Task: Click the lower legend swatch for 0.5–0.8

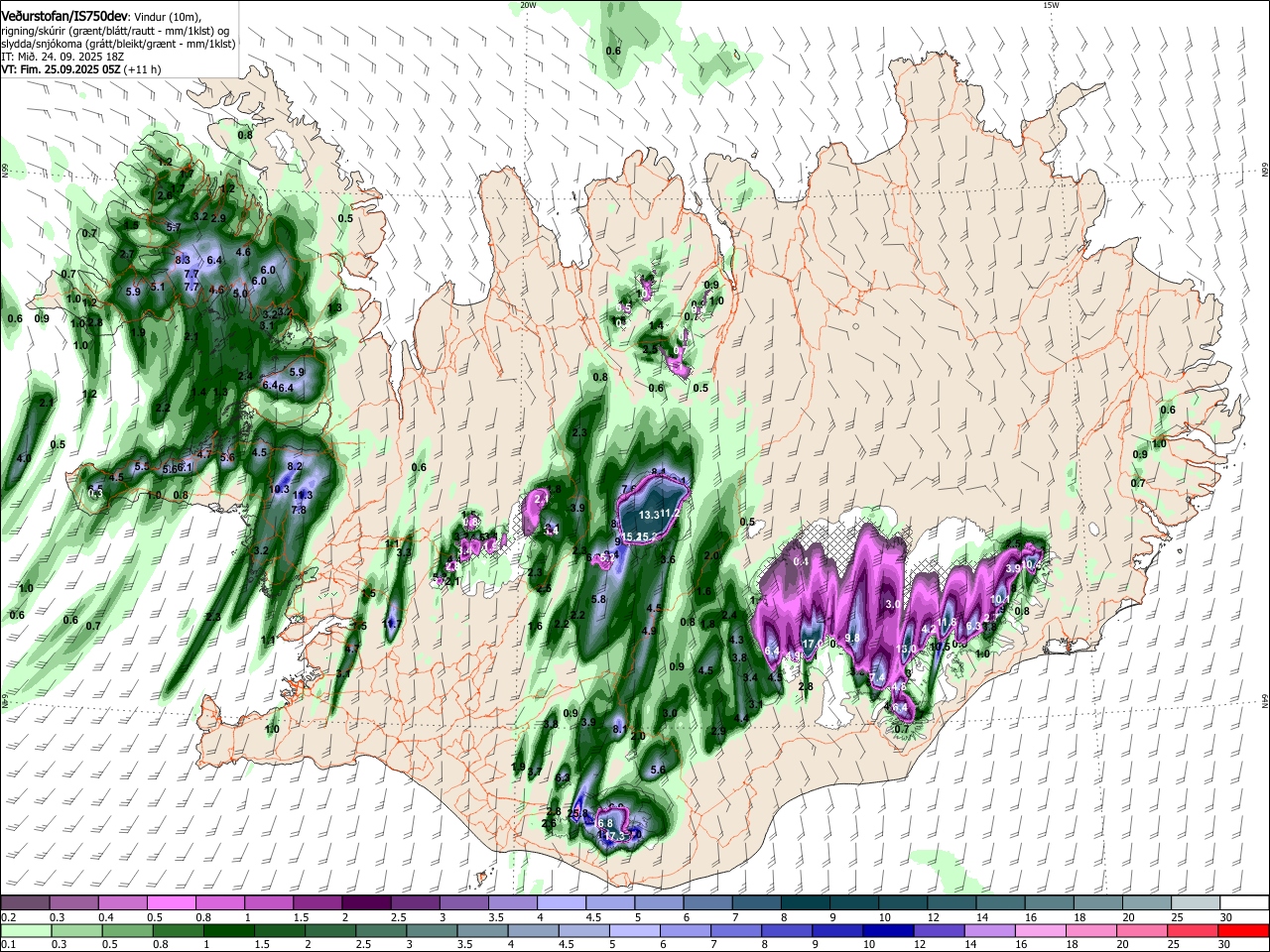Action: click(x=127, y=930)
